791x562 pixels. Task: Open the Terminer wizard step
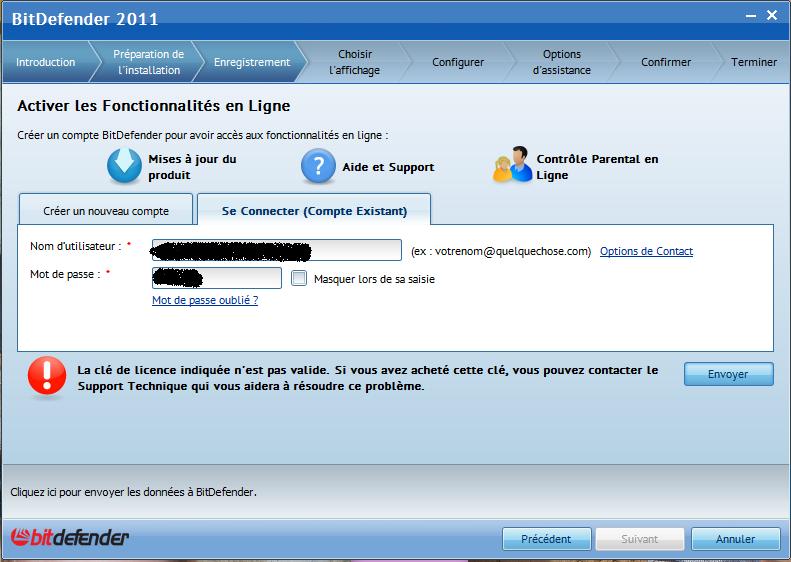click(x=754, y=62)
